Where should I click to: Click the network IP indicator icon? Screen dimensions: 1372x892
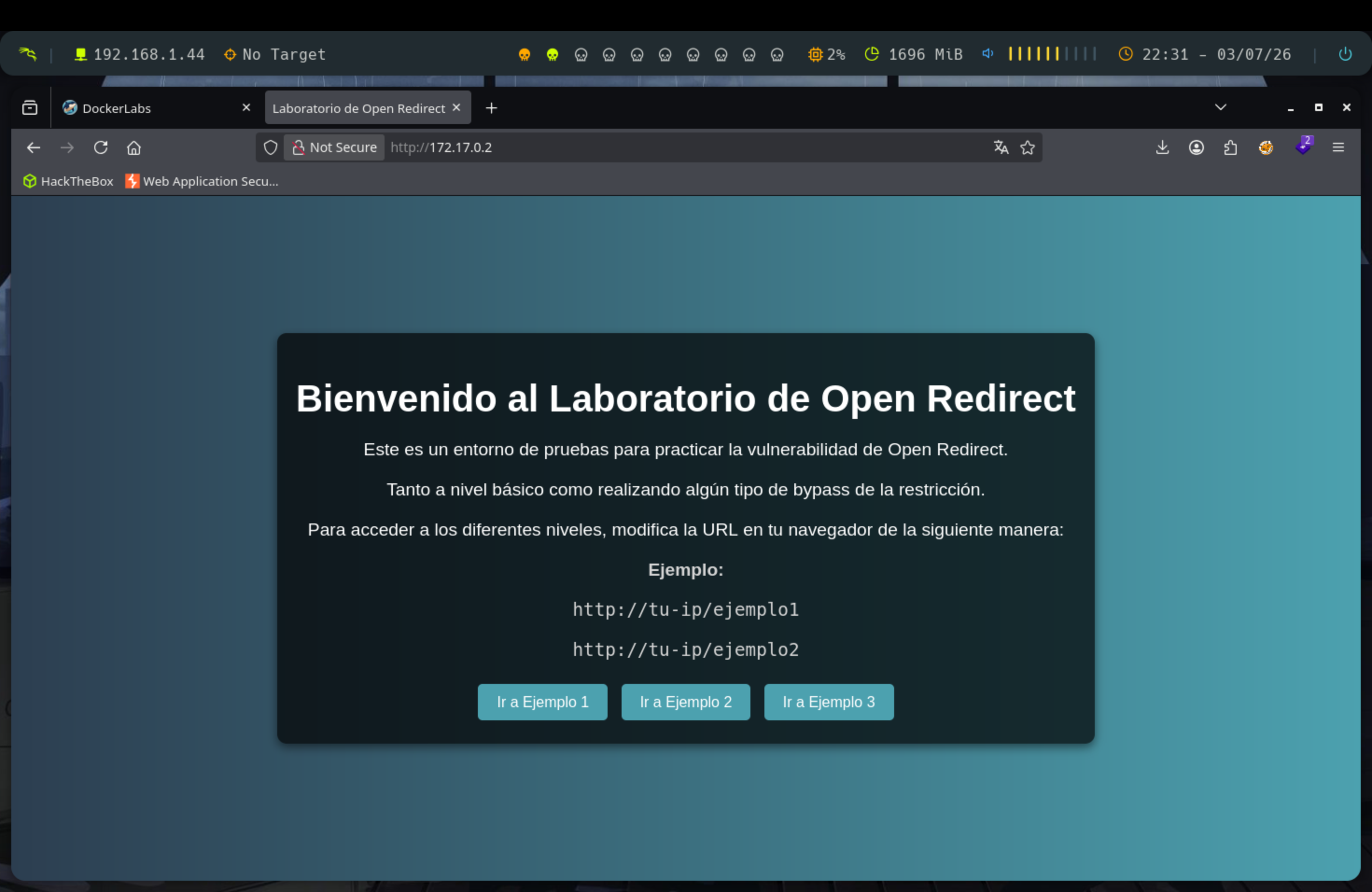[81, 54]
